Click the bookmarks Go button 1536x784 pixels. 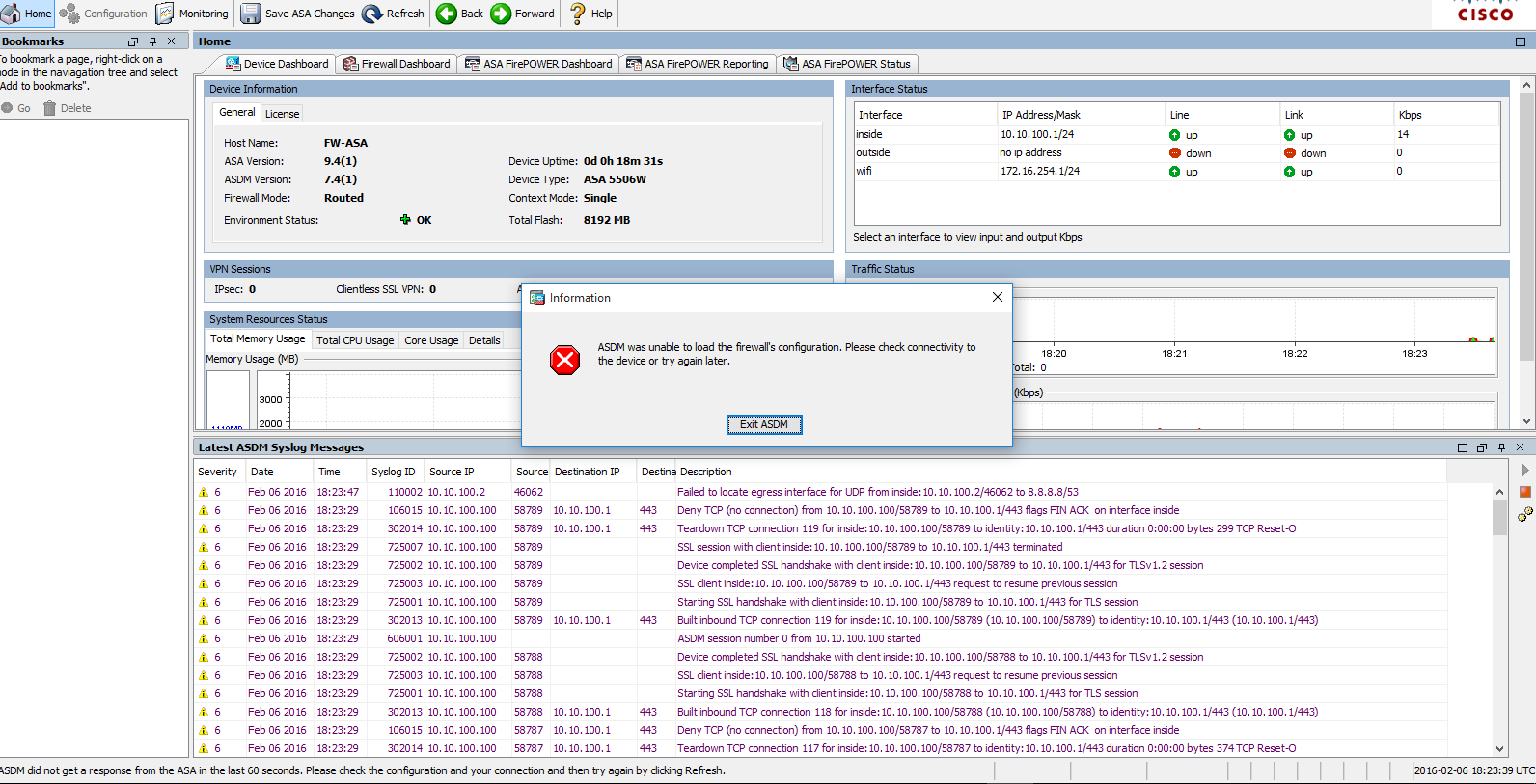coord(15,108)
